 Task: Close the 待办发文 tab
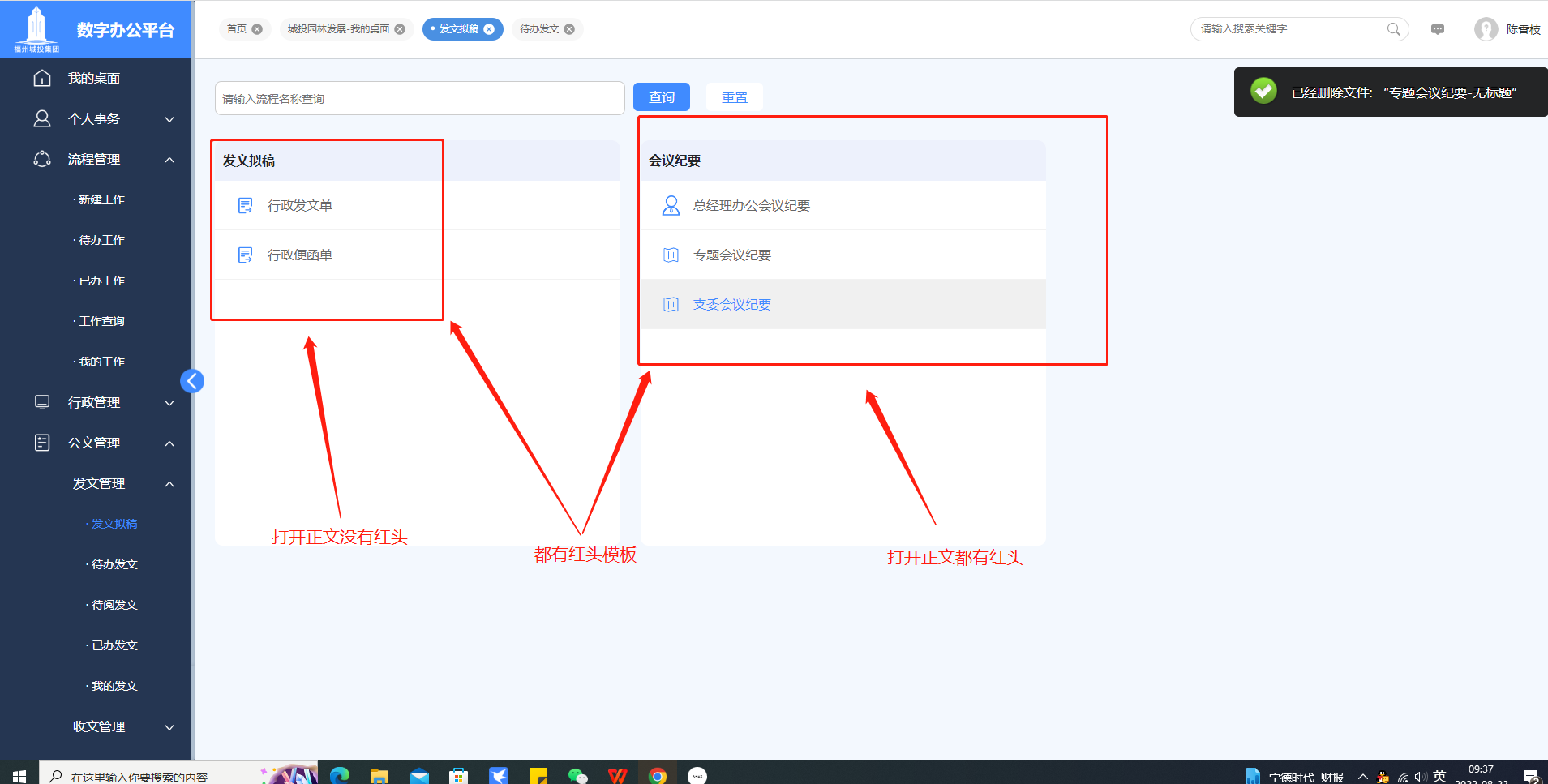tap(569, 29)
